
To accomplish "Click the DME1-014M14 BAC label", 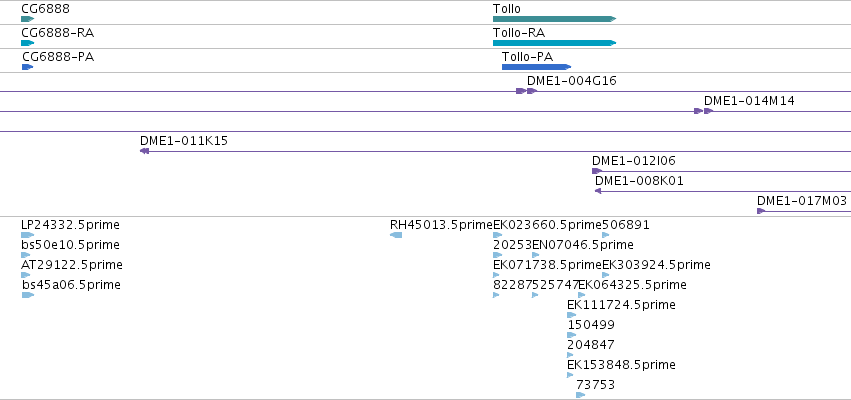I will click(x=749, y=100).
